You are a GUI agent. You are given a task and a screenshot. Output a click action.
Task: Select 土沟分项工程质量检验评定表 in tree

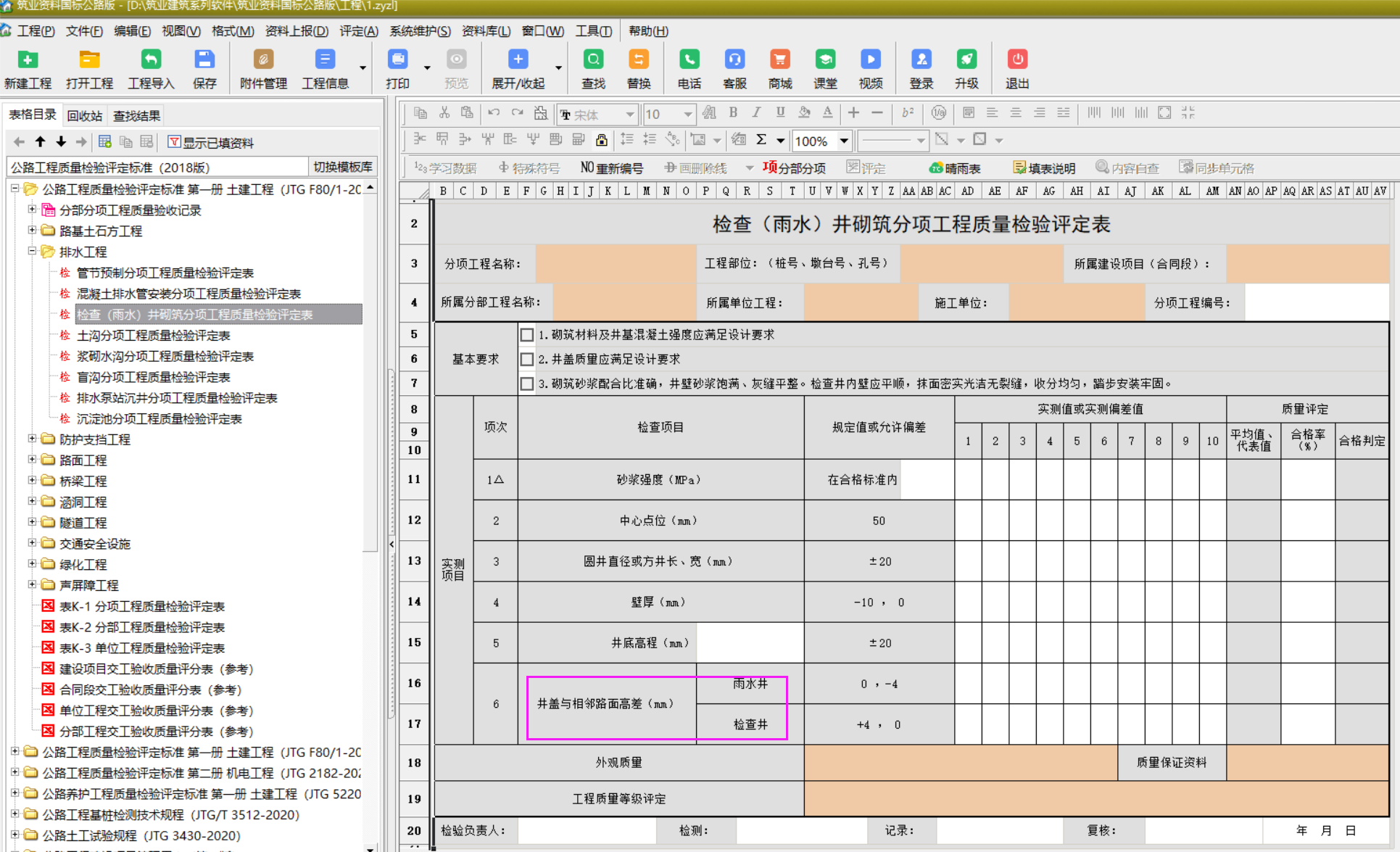(x=153, y=336)
